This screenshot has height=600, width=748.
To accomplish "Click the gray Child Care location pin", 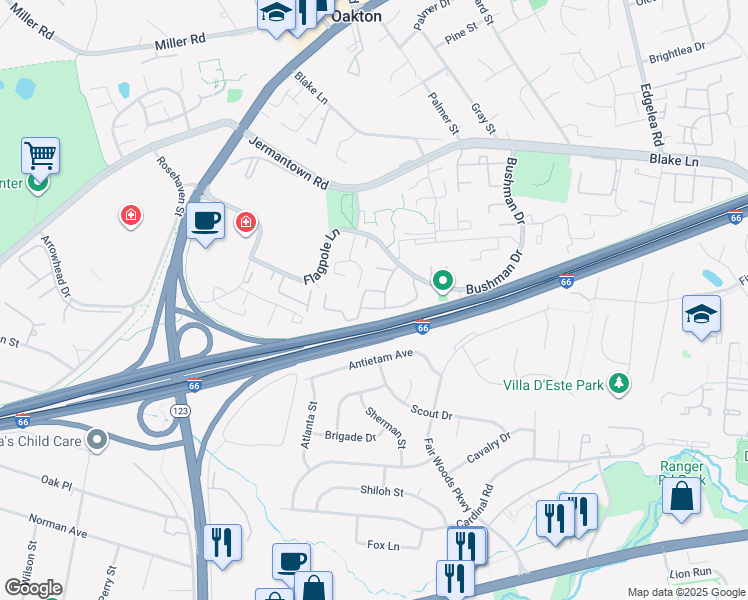I will (x=97, y=440).
